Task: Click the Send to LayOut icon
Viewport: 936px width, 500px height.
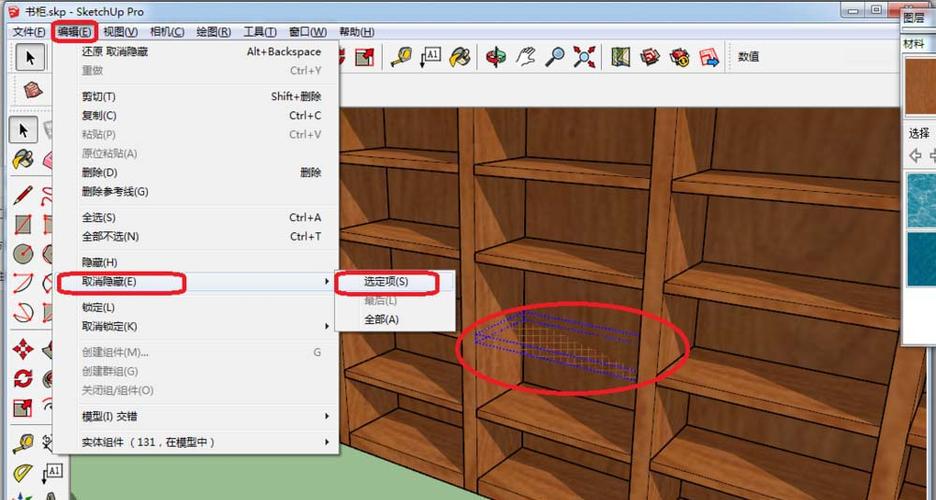Action: click(x=709, y=57)
